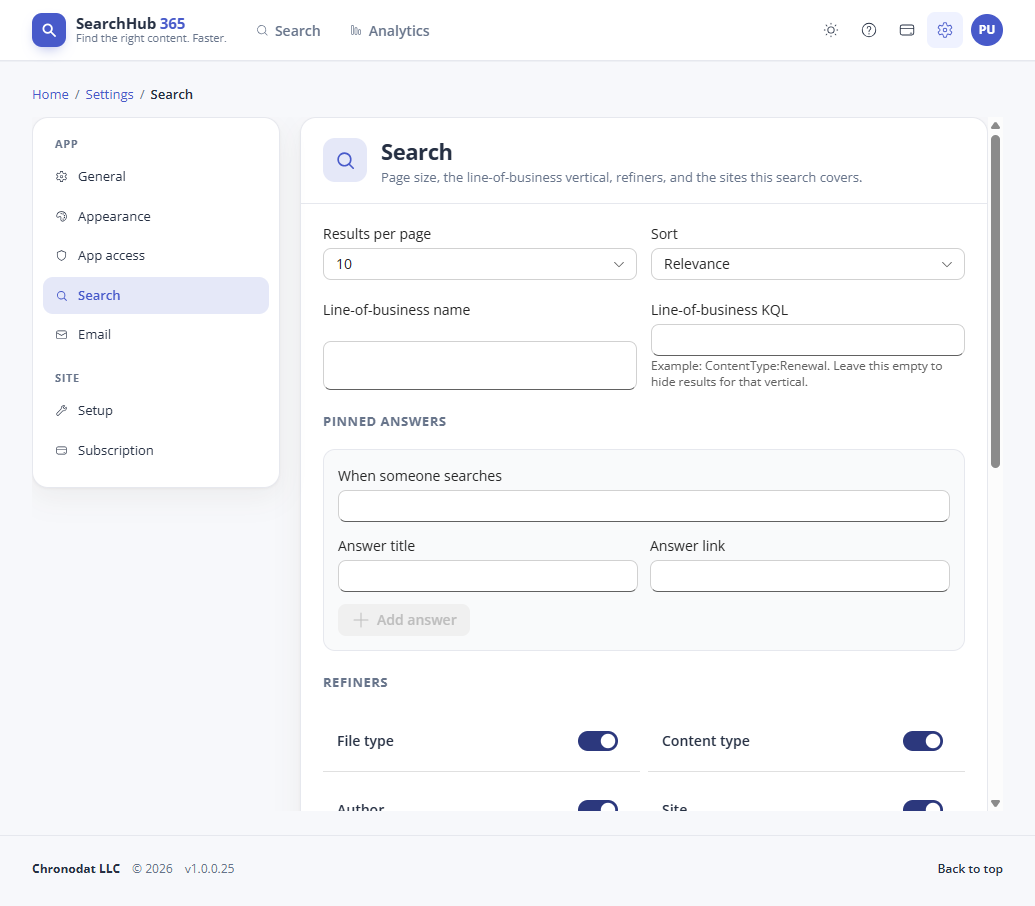Viewport: 1035px width, 906px height.
Task: Open help via the question mark icon
Action: click(869, 30)
